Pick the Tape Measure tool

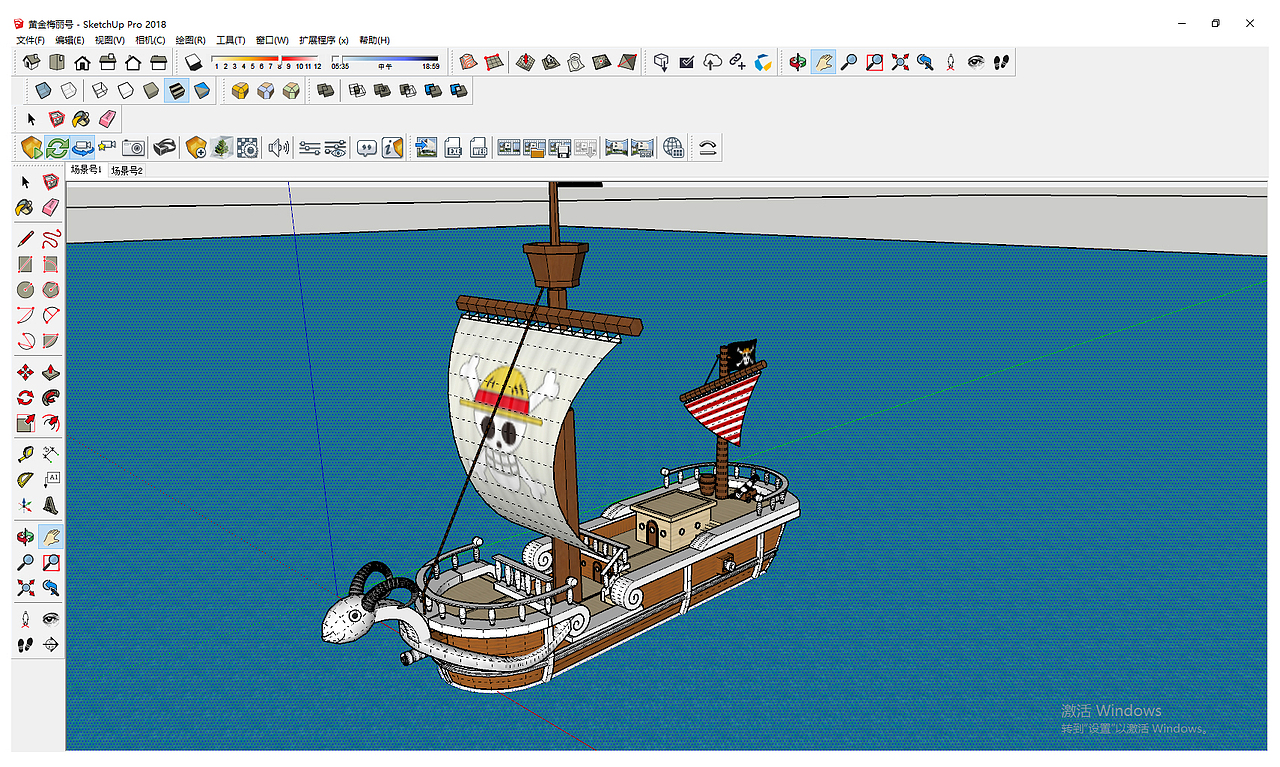tap(25, 455)
